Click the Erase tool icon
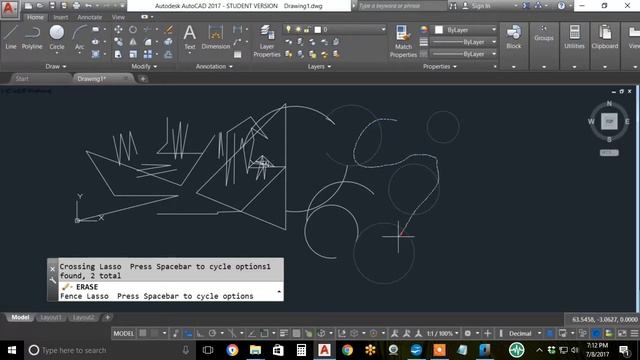Viewport: 640px width, 360px height. click(x=169, y=29)
